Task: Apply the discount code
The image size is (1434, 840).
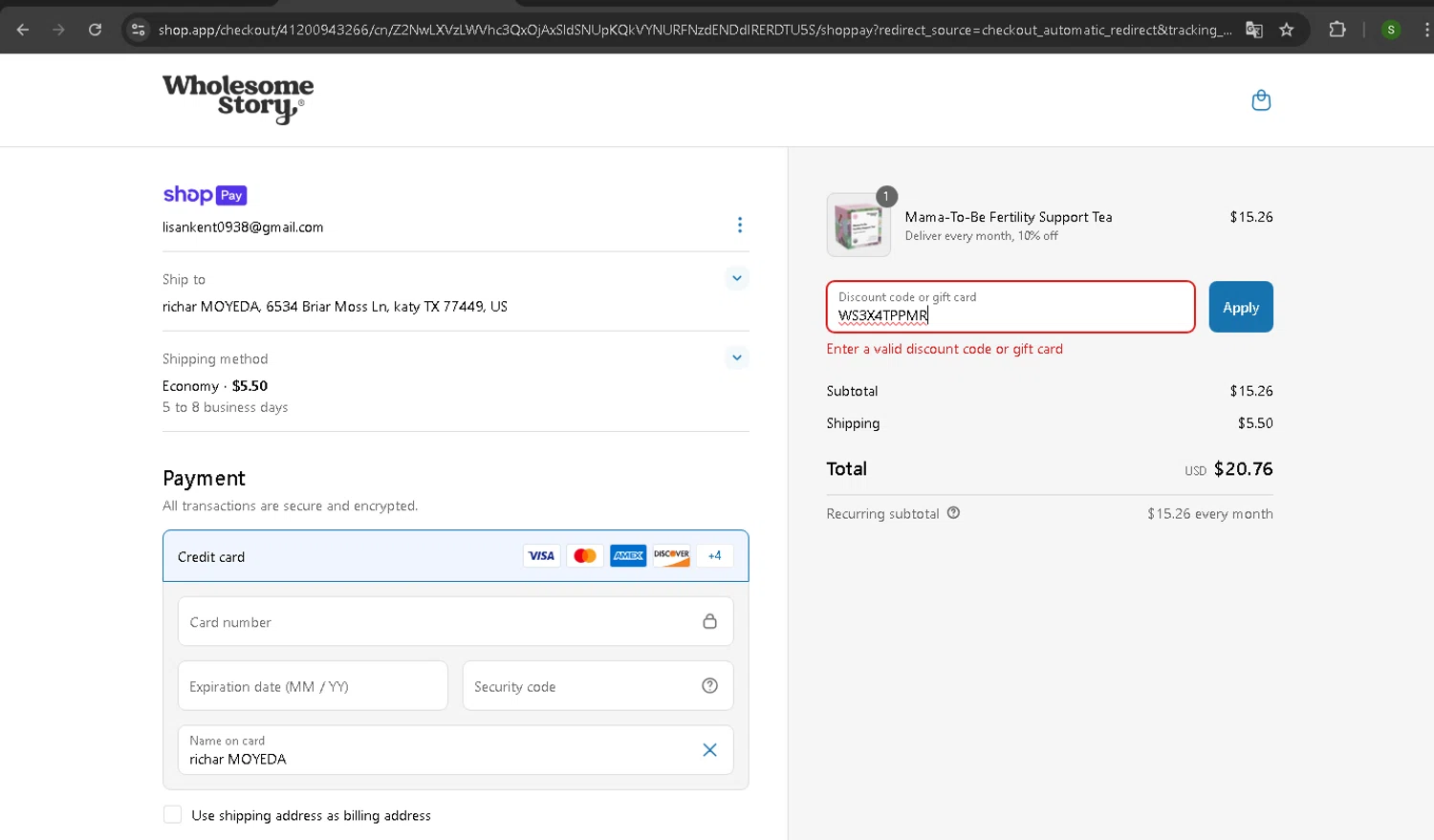Action: [x=1241, y=307]
